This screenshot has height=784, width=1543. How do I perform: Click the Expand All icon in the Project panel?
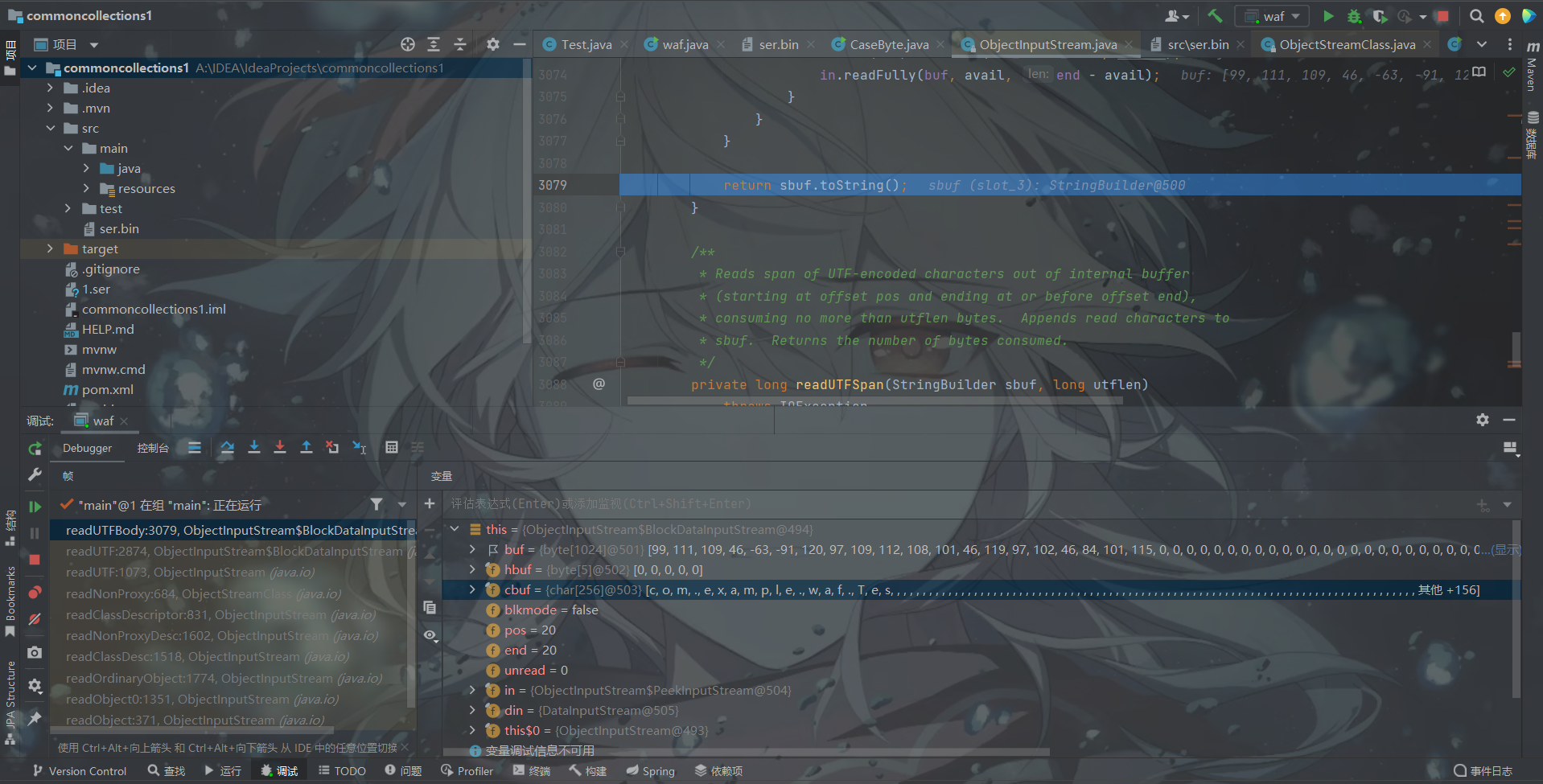(434, 44)
